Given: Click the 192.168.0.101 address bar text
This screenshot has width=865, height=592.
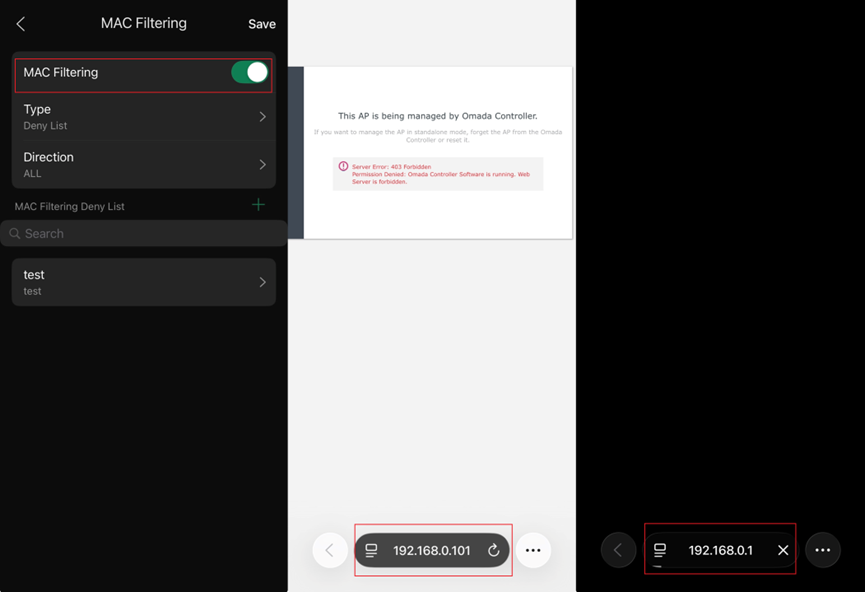Looking at the screenshot, I should tap(431, 550).
